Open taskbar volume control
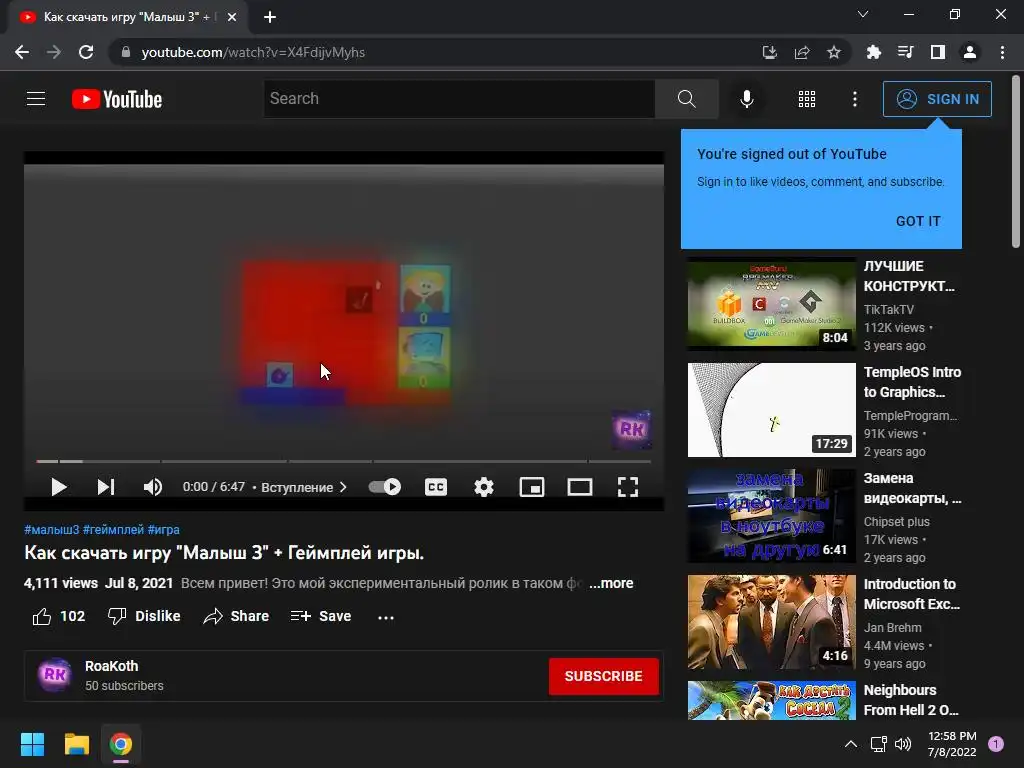 coord(903,744)
